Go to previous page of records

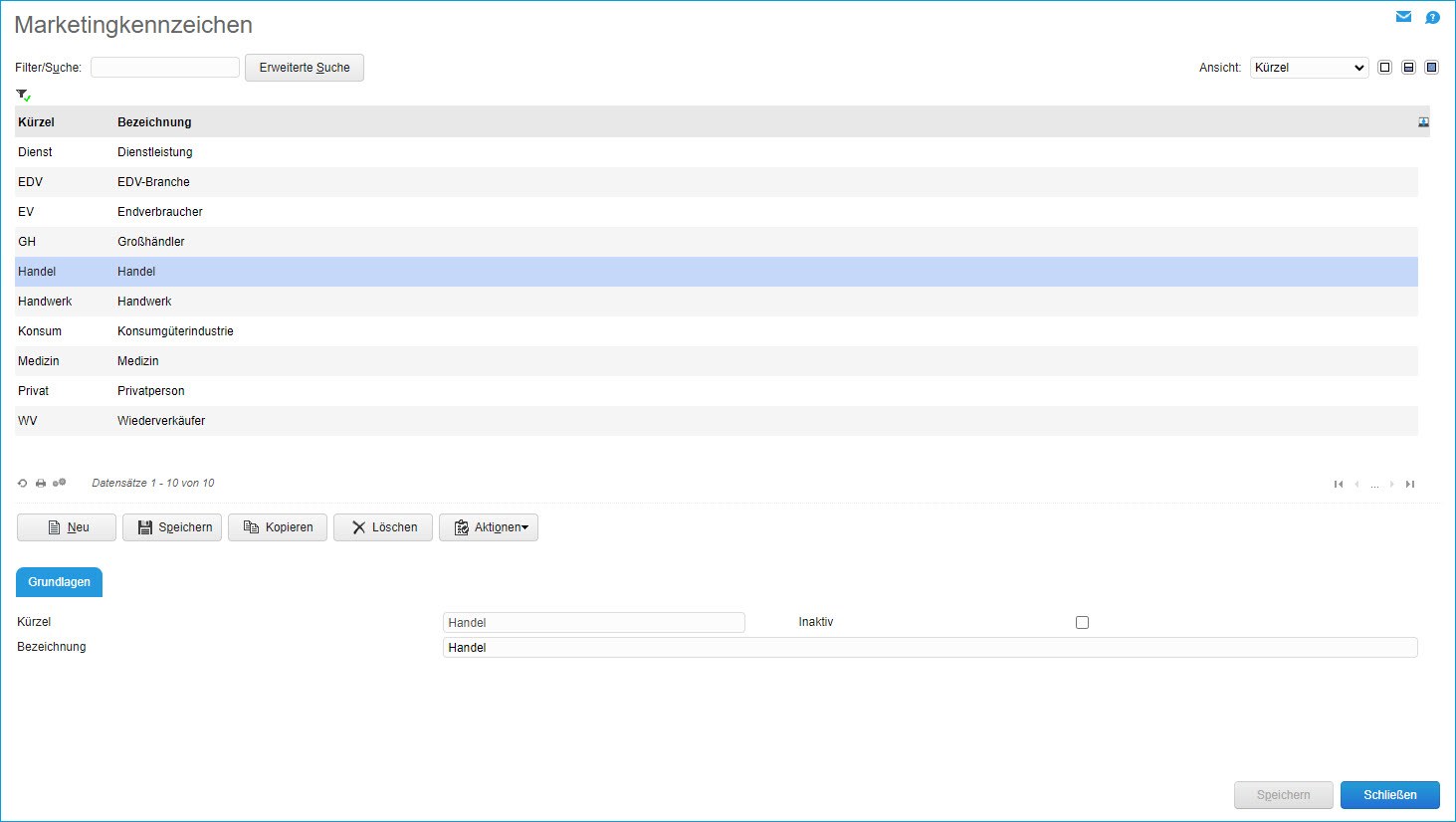[x=1356, y=485]
